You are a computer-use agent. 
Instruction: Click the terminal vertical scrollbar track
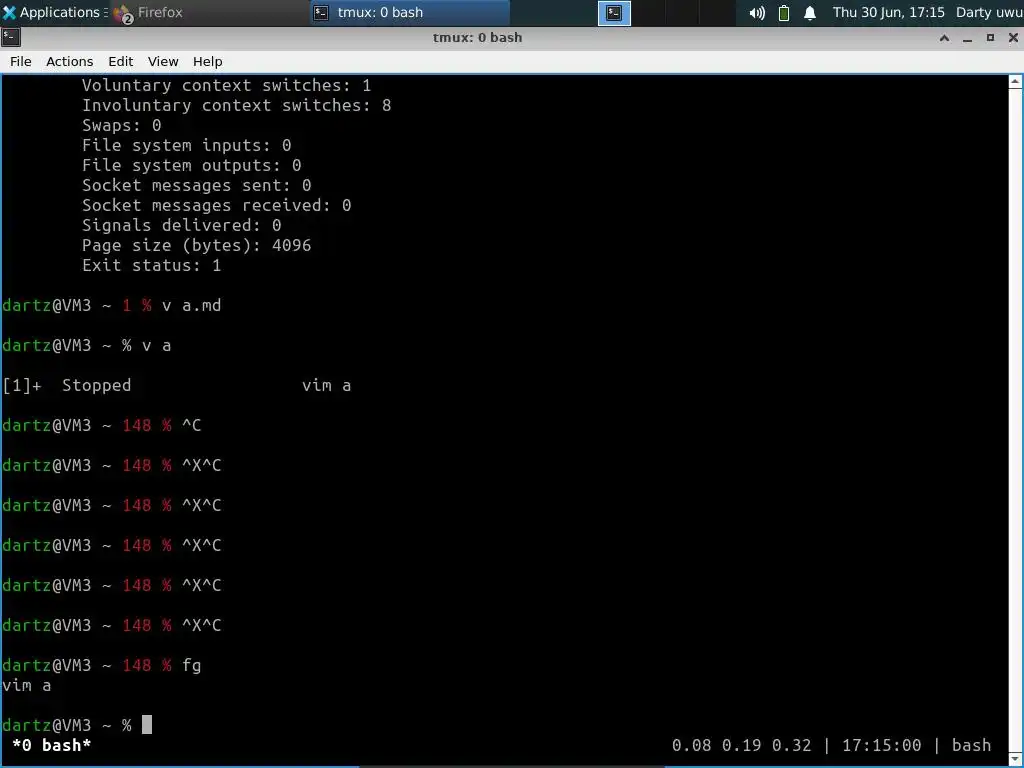click(x=1015, y=419)
